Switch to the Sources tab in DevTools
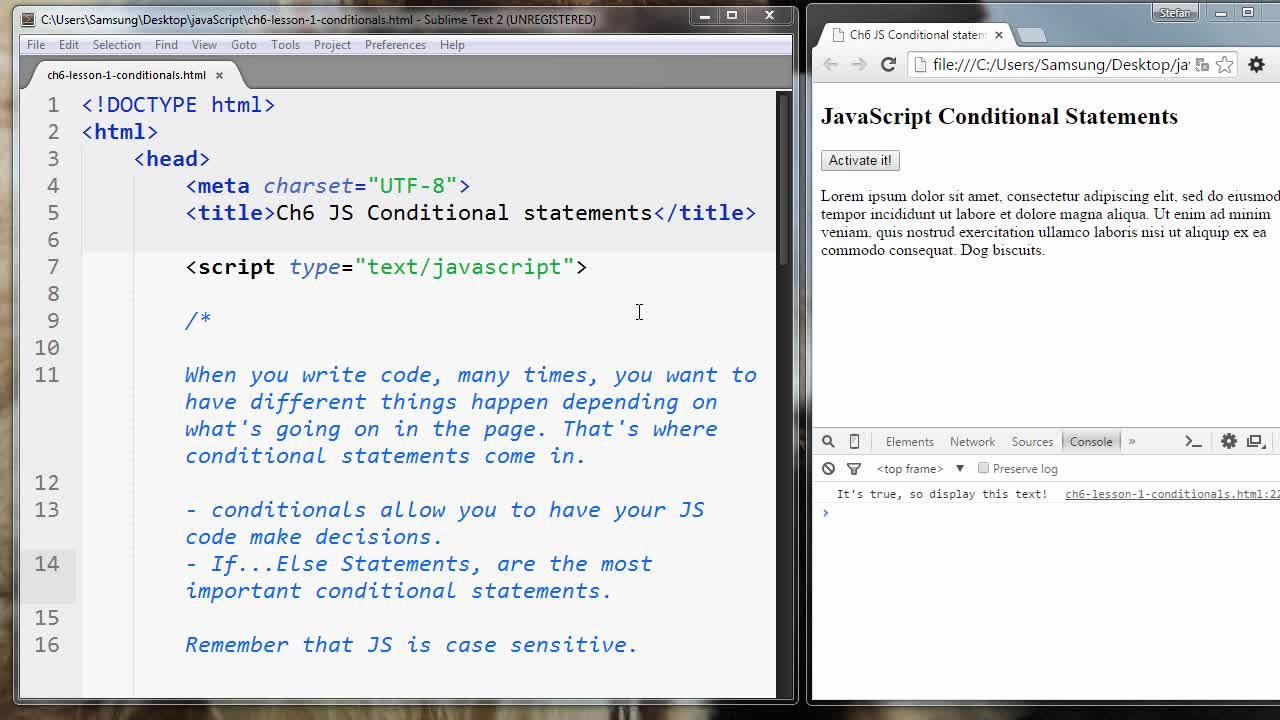 click(x=1032, y=442)
